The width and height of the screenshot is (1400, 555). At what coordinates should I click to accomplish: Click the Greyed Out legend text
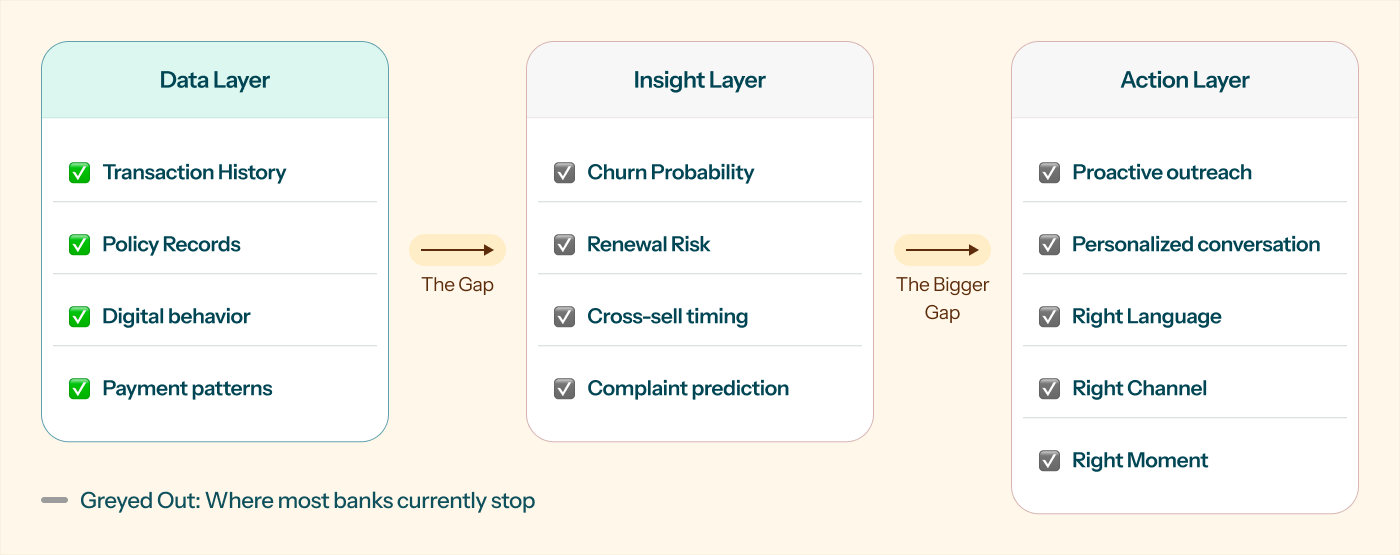tap(308, 501)
